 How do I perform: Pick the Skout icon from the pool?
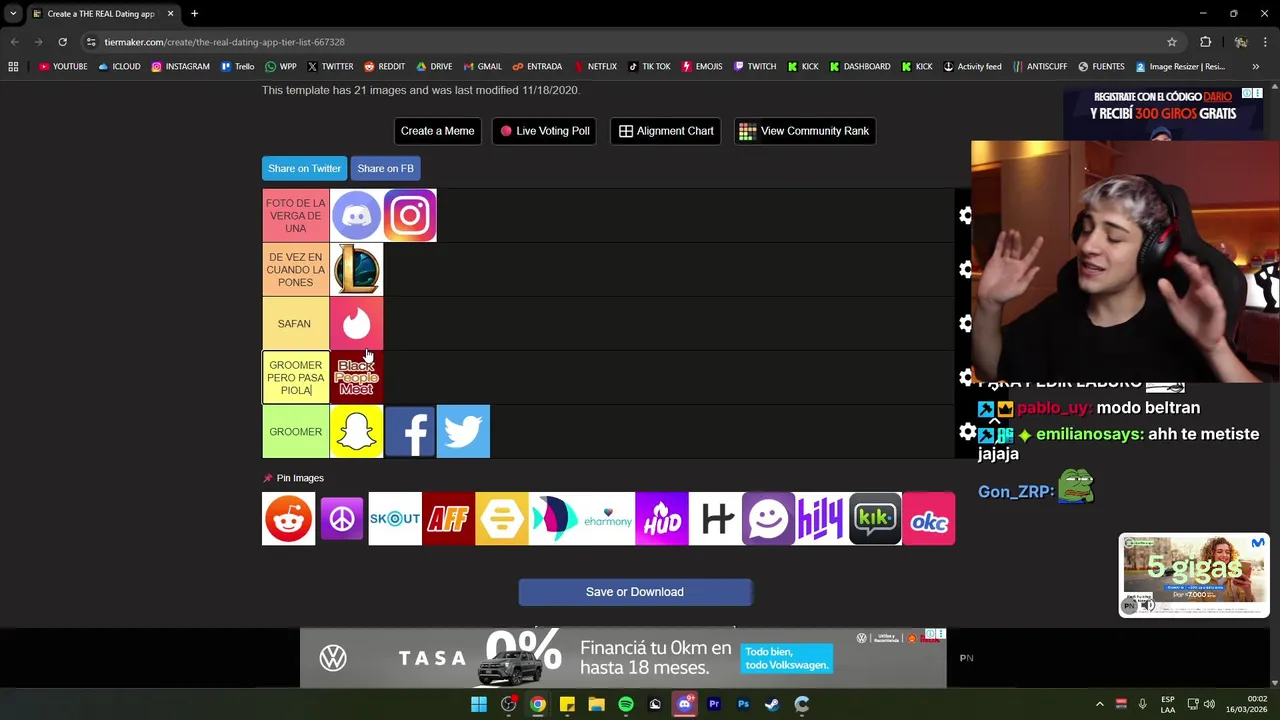[x=395, y=519]
